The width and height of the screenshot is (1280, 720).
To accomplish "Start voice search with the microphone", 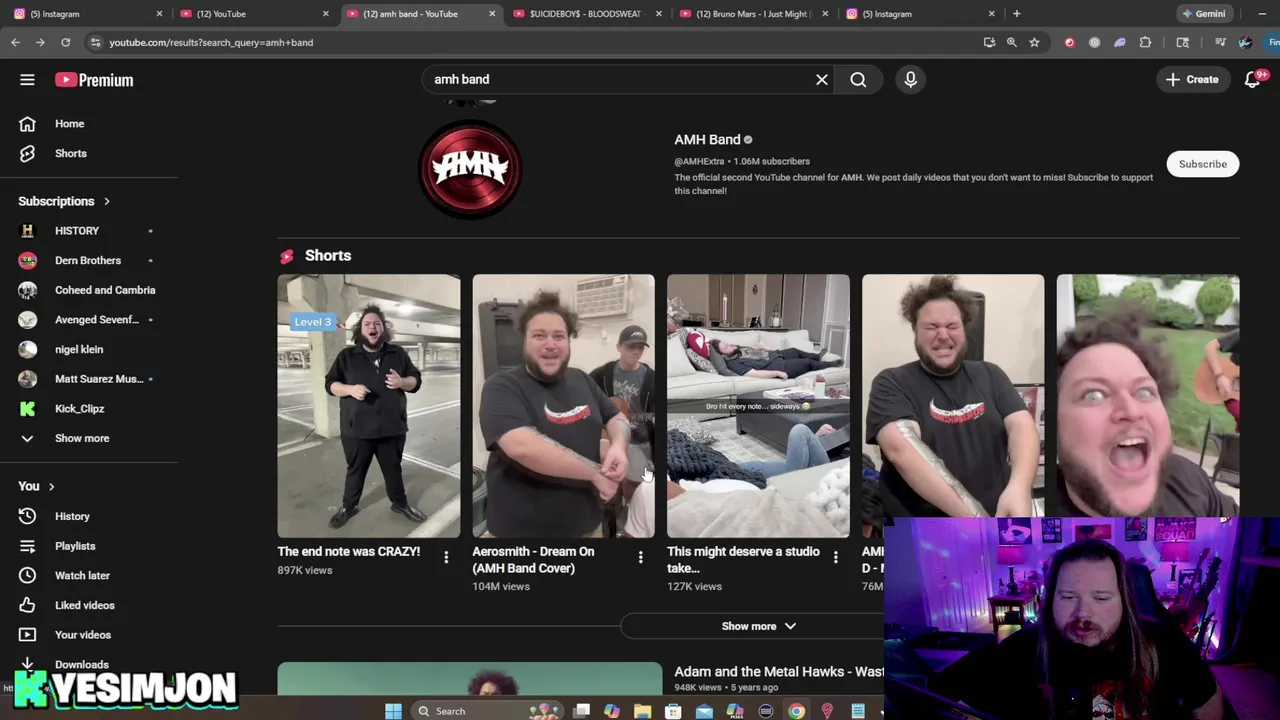I will click(910, 79).
